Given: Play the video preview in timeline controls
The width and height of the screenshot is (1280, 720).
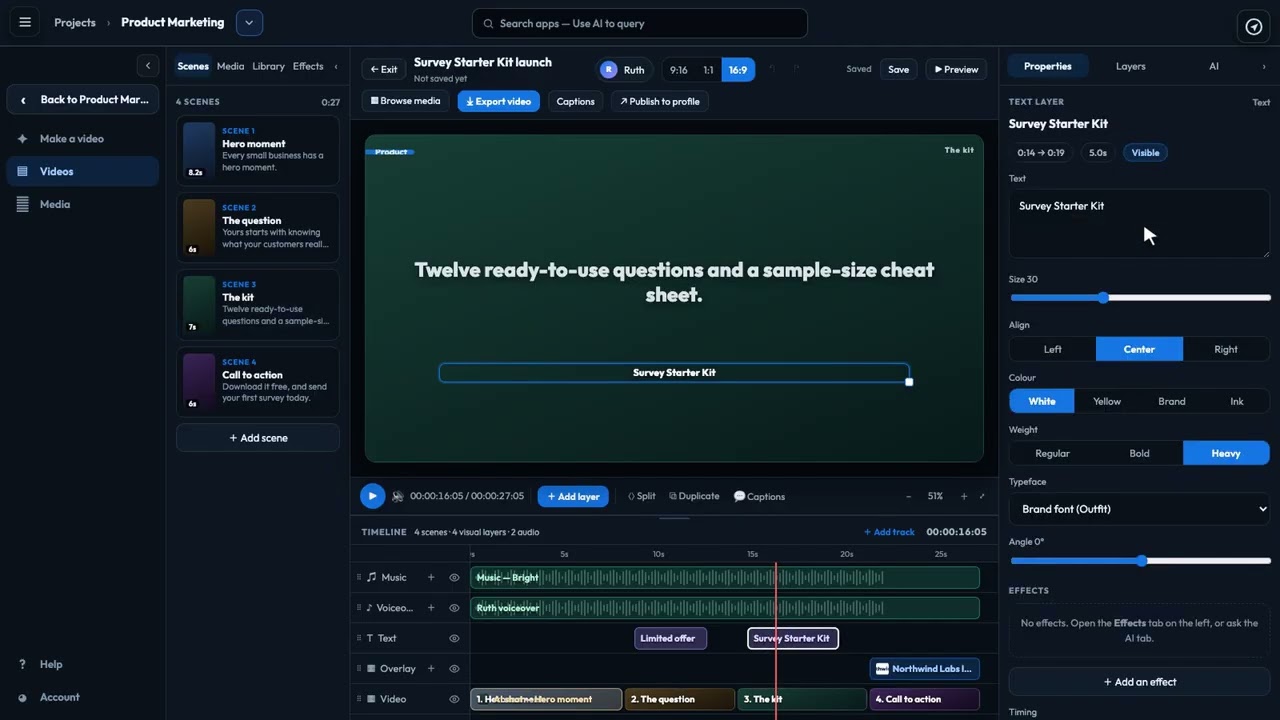Looking at the screenshot, I should point(372,496).
